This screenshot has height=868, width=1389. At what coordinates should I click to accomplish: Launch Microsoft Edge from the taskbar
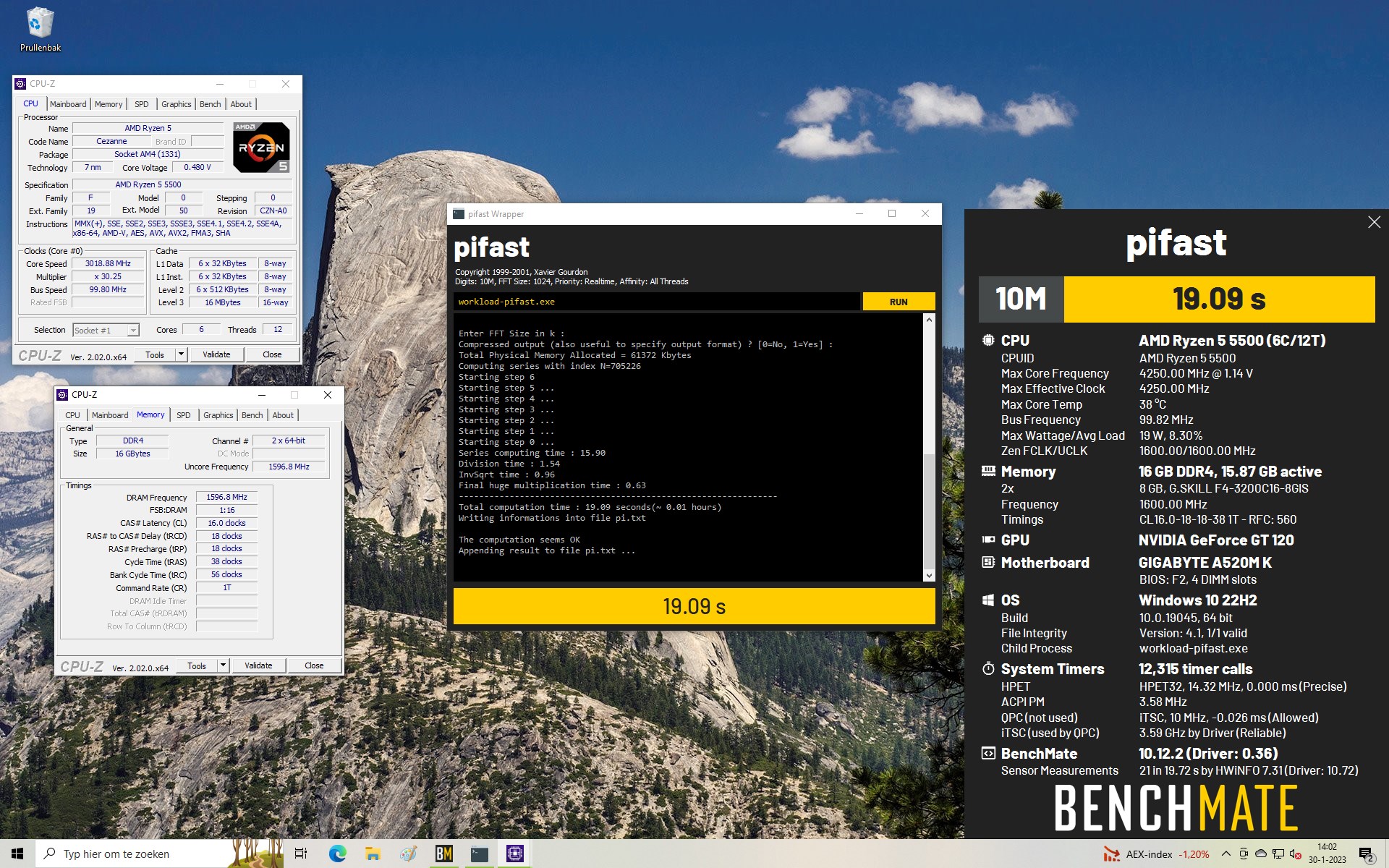(x=338, y=854)
